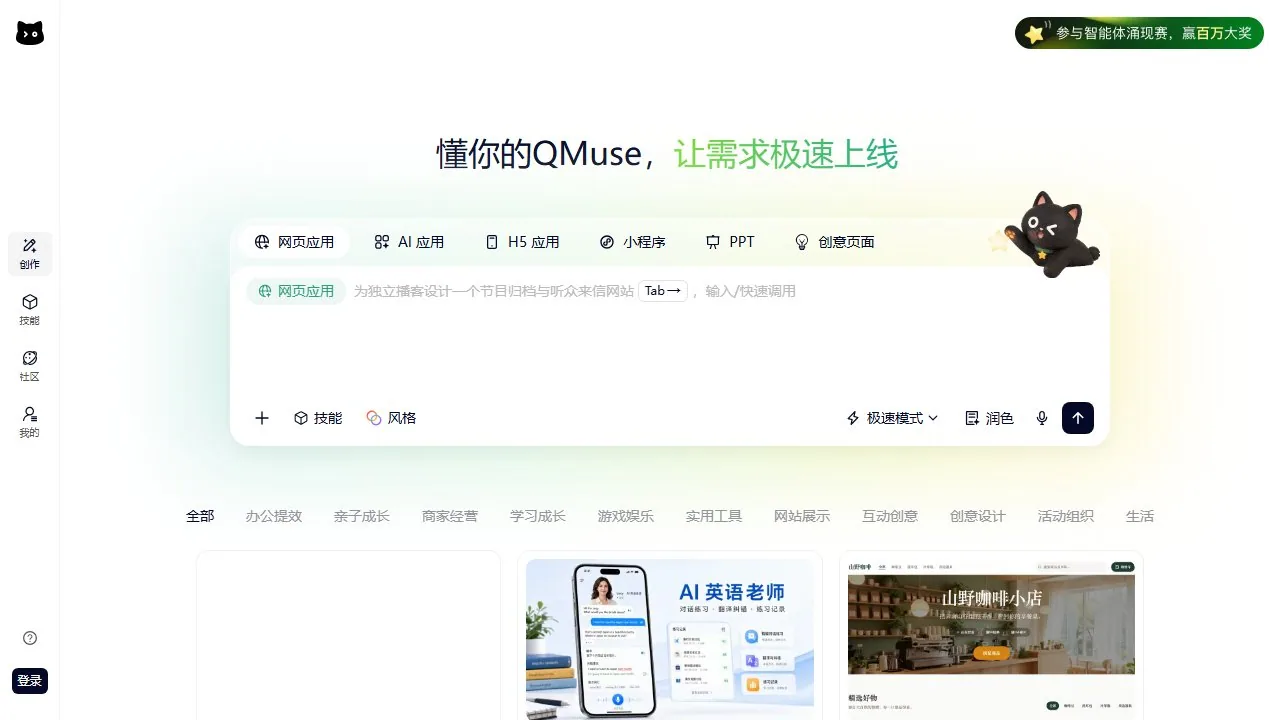Select the 互动创意 category filter
This screenshot has width=1280, height=720.
point(890,516)
